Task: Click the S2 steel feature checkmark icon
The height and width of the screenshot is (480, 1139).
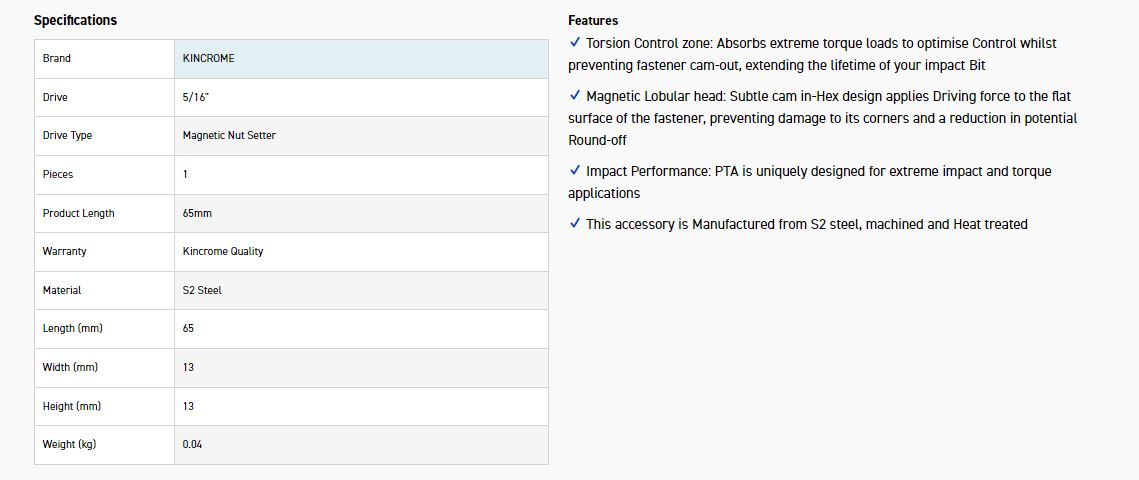Action: [x=574, y=224]
